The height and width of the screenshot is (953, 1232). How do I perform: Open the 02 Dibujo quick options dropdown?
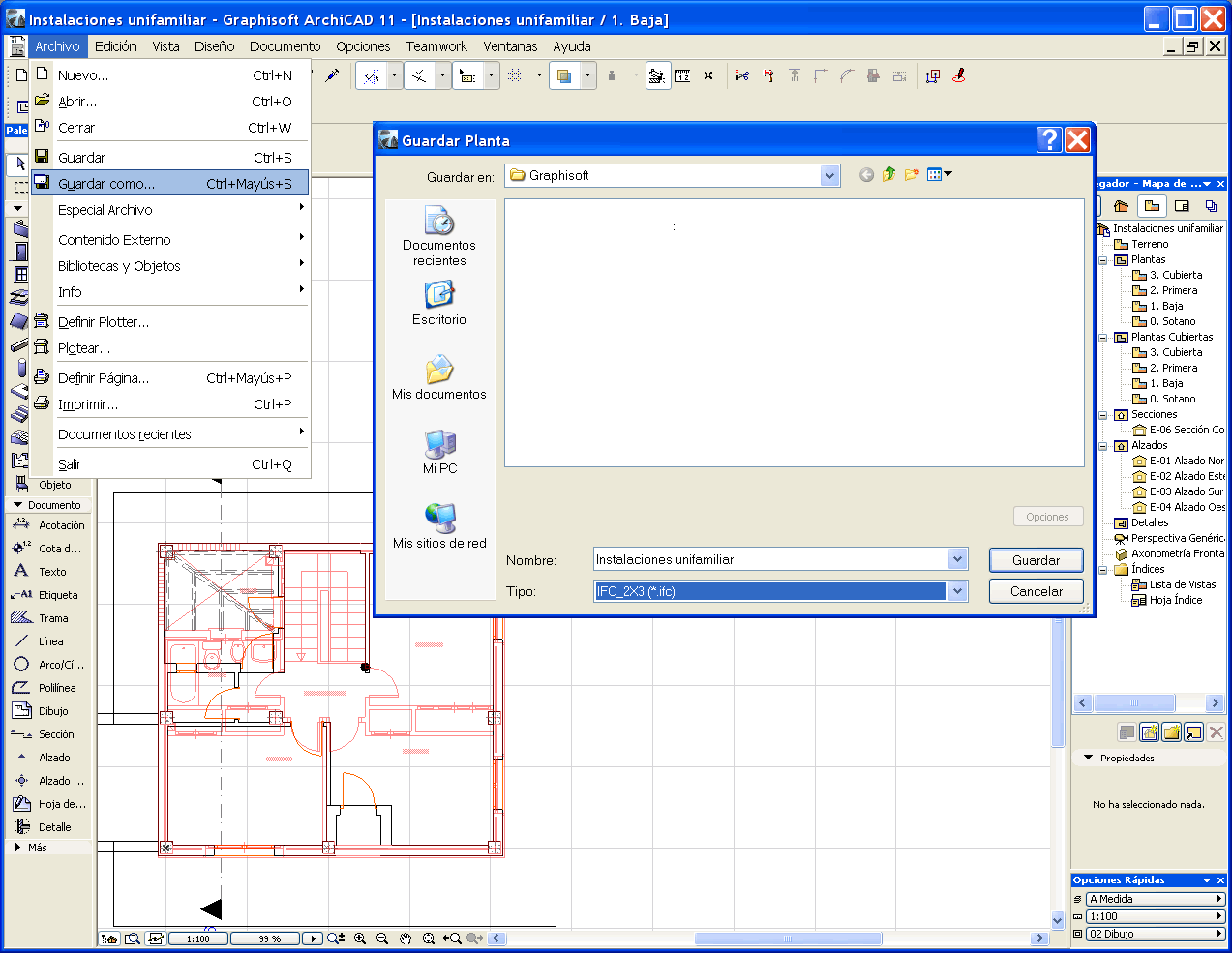1156,934
